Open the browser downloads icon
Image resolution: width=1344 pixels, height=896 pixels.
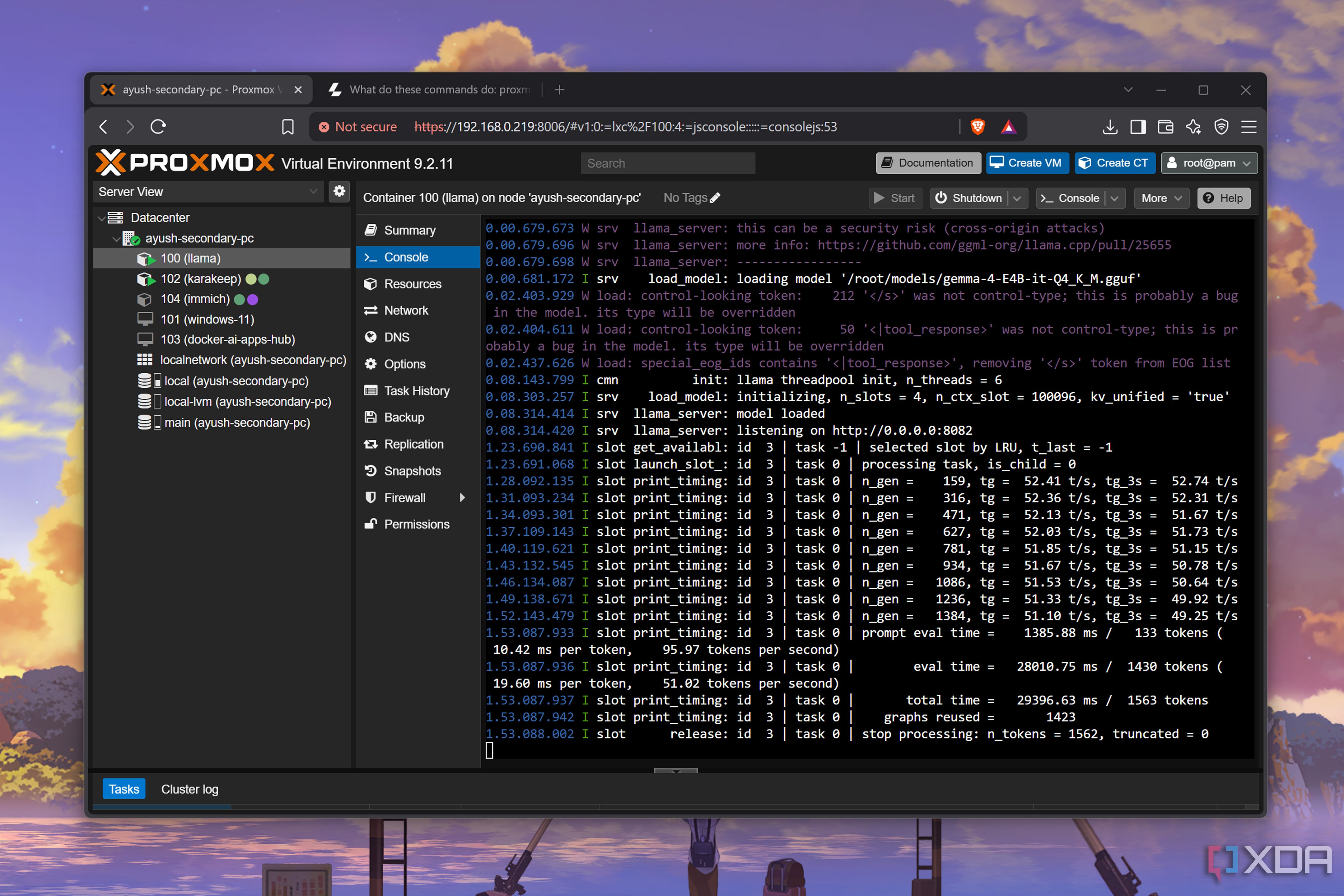pos(1110,127)
